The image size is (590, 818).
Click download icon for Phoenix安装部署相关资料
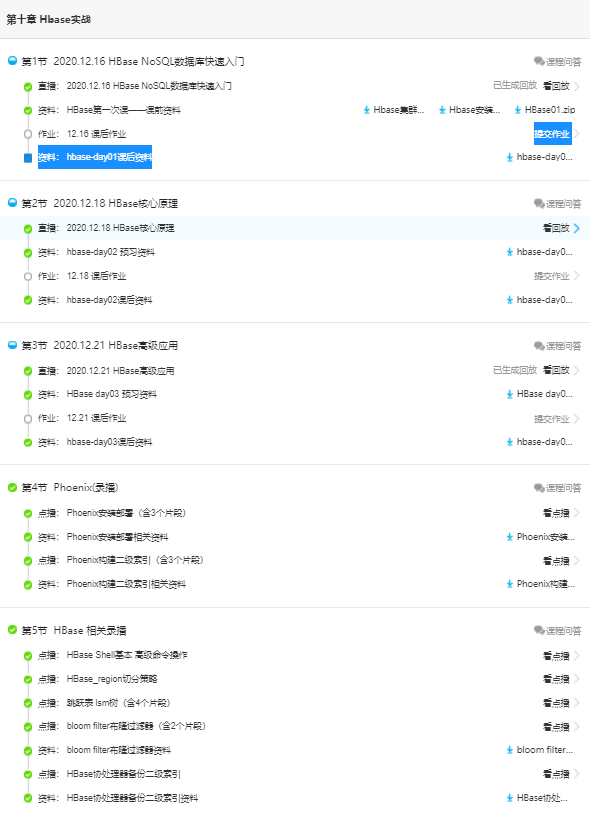tap(510, 537)
